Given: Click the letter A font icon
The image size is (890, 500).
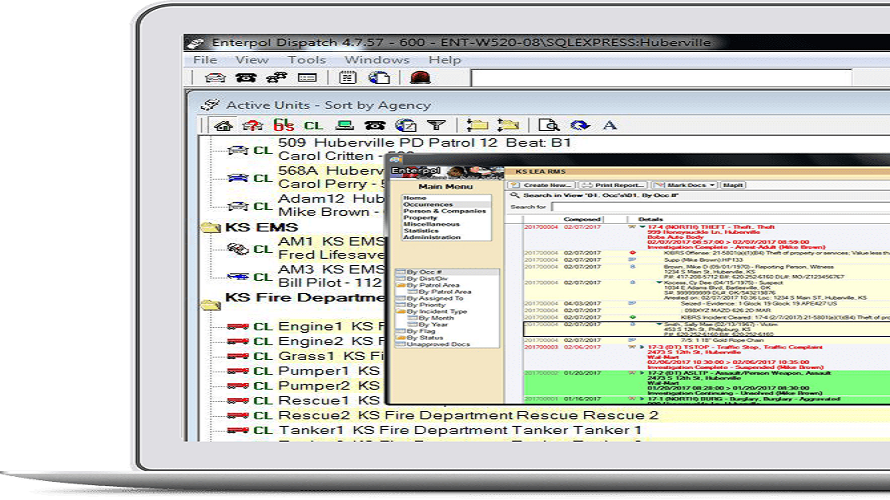Looking at the screenshot, I should pyautogui.click(x=609, y=126).
